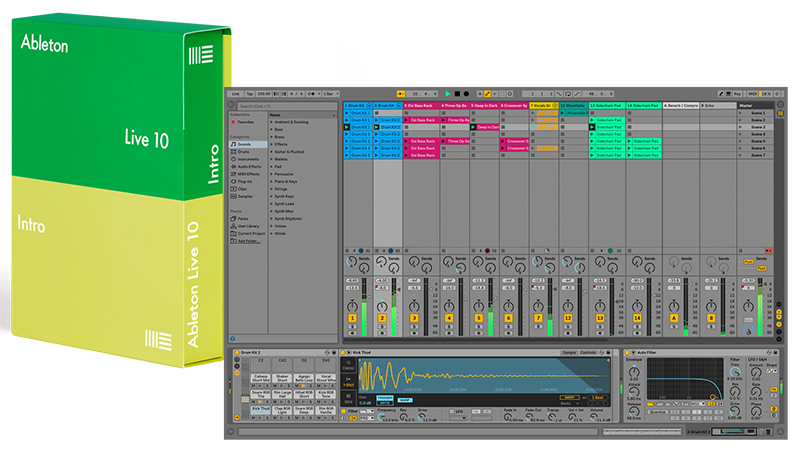Click the Link button

tap(235, 94)
